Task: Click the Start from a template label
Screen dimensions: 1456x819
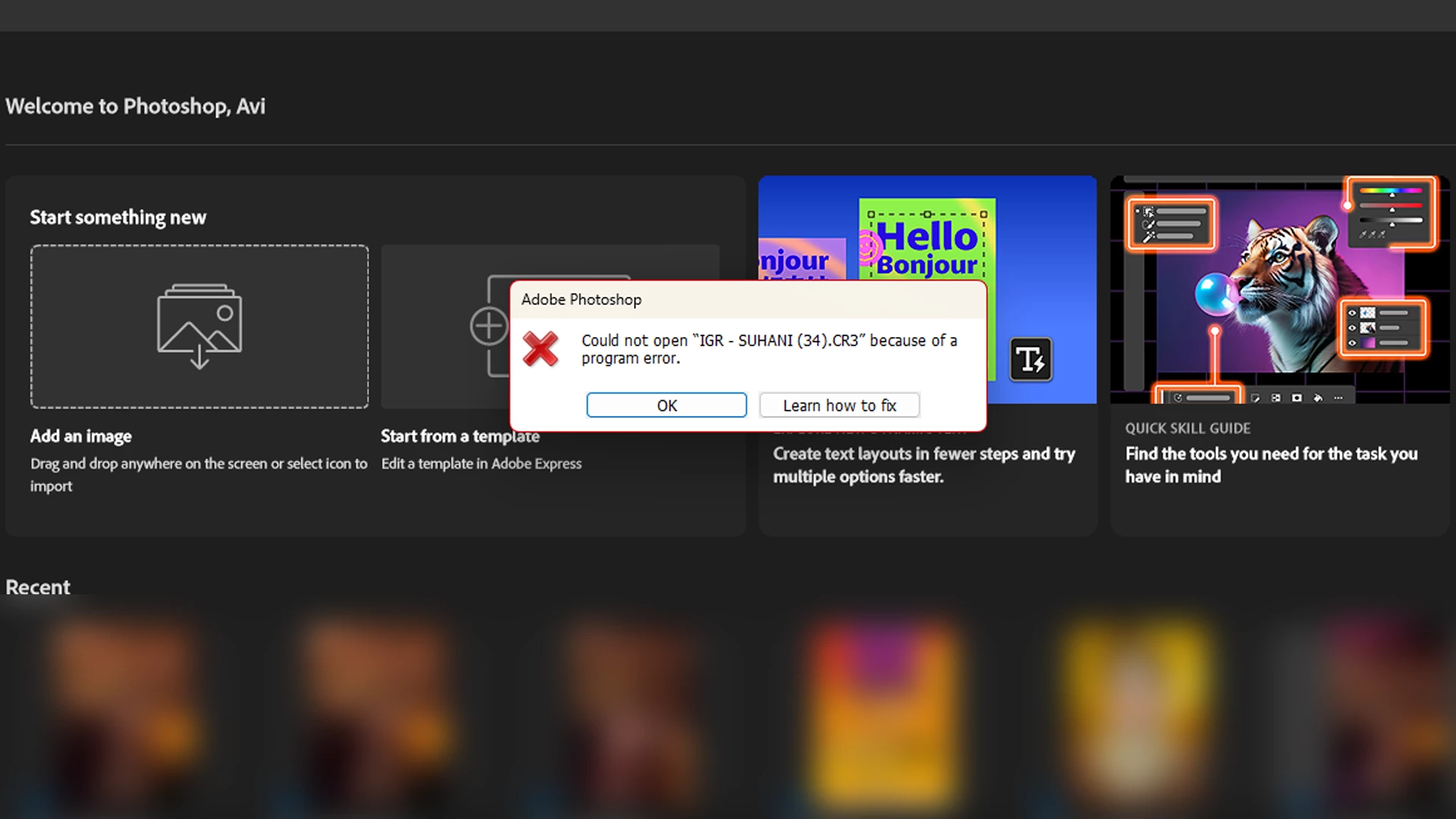Action: 460,436
